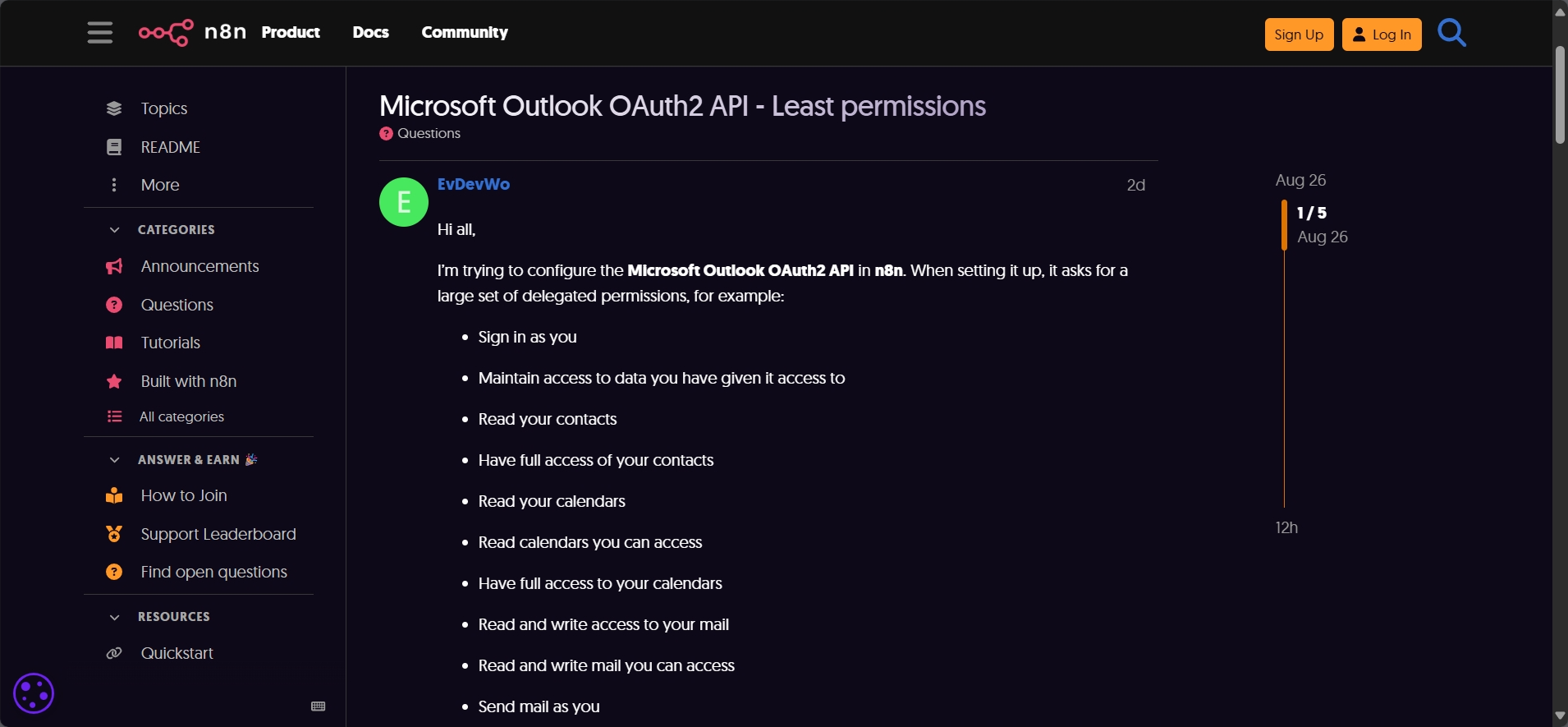Click the topic timeline scroller handle

coord(1284,224)
